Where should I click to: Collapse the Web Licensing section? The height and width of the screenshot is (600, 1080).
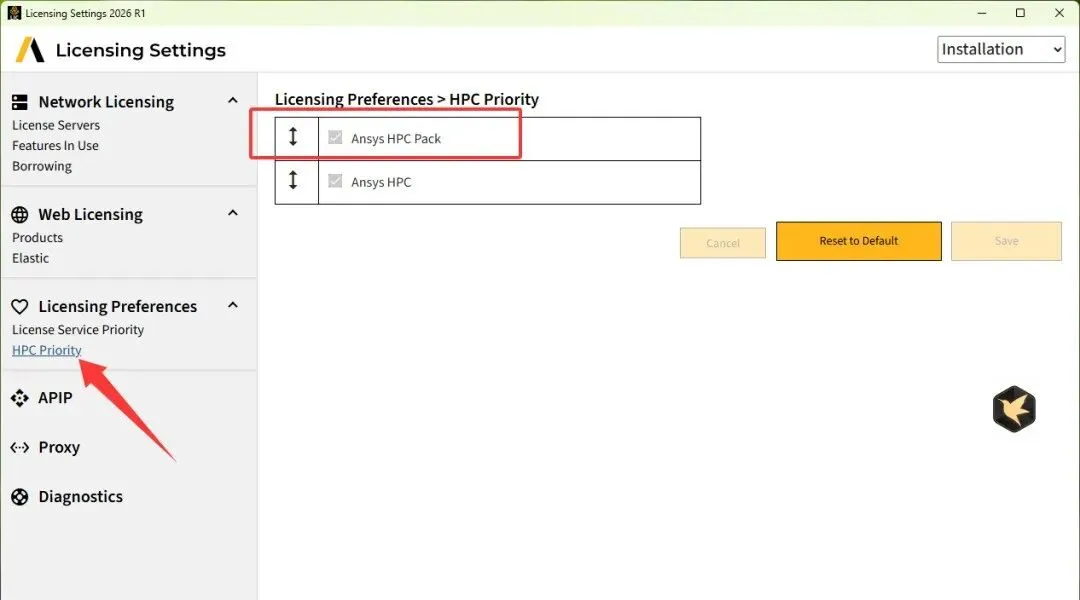click(233, 213)
